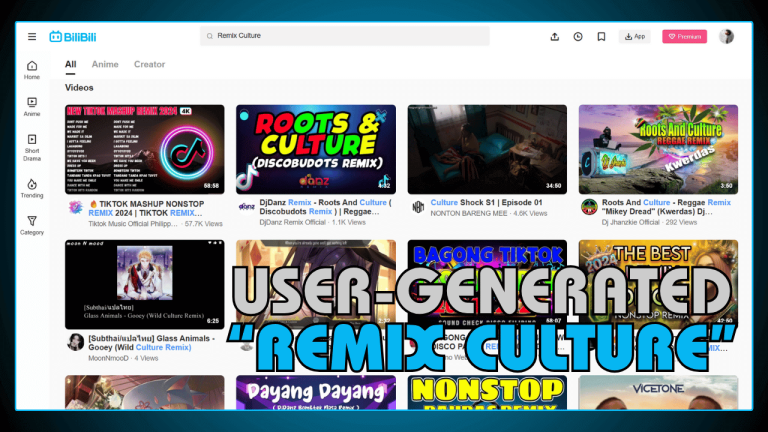
Task: Open watch history via the clock icon
Action: pyautogui.click(x=578, y=37)
